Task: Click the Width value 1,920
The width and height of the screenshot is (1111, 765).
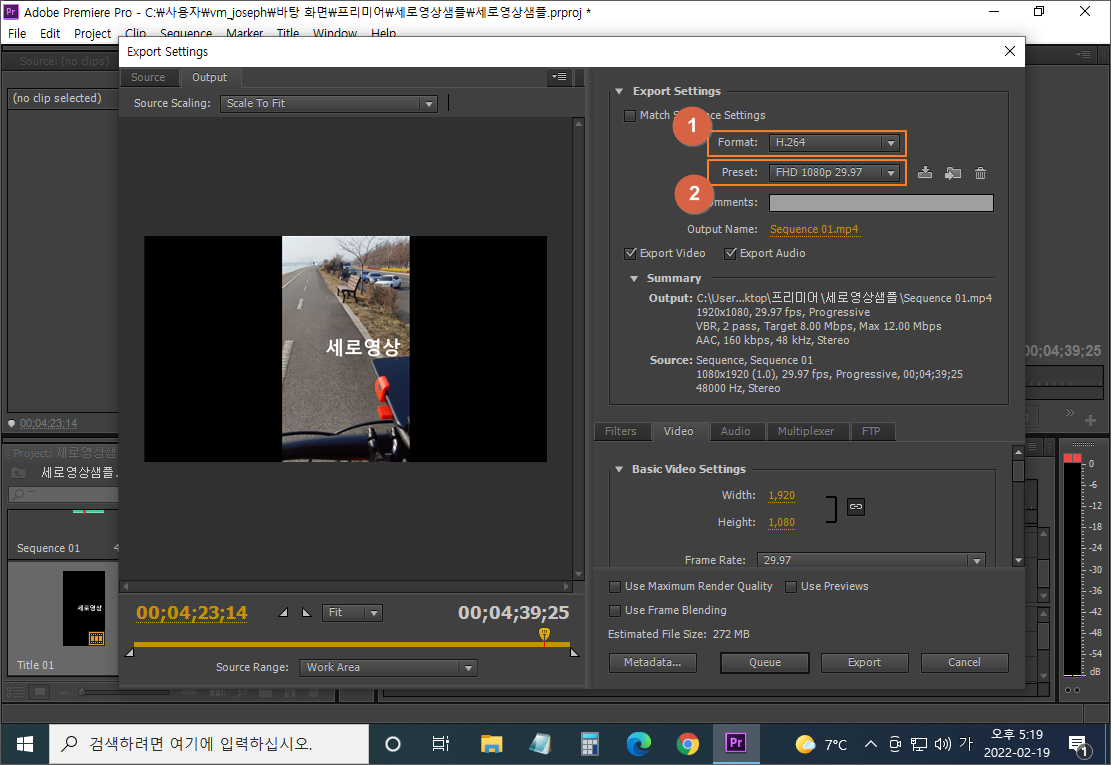Action: coord(782,495)
